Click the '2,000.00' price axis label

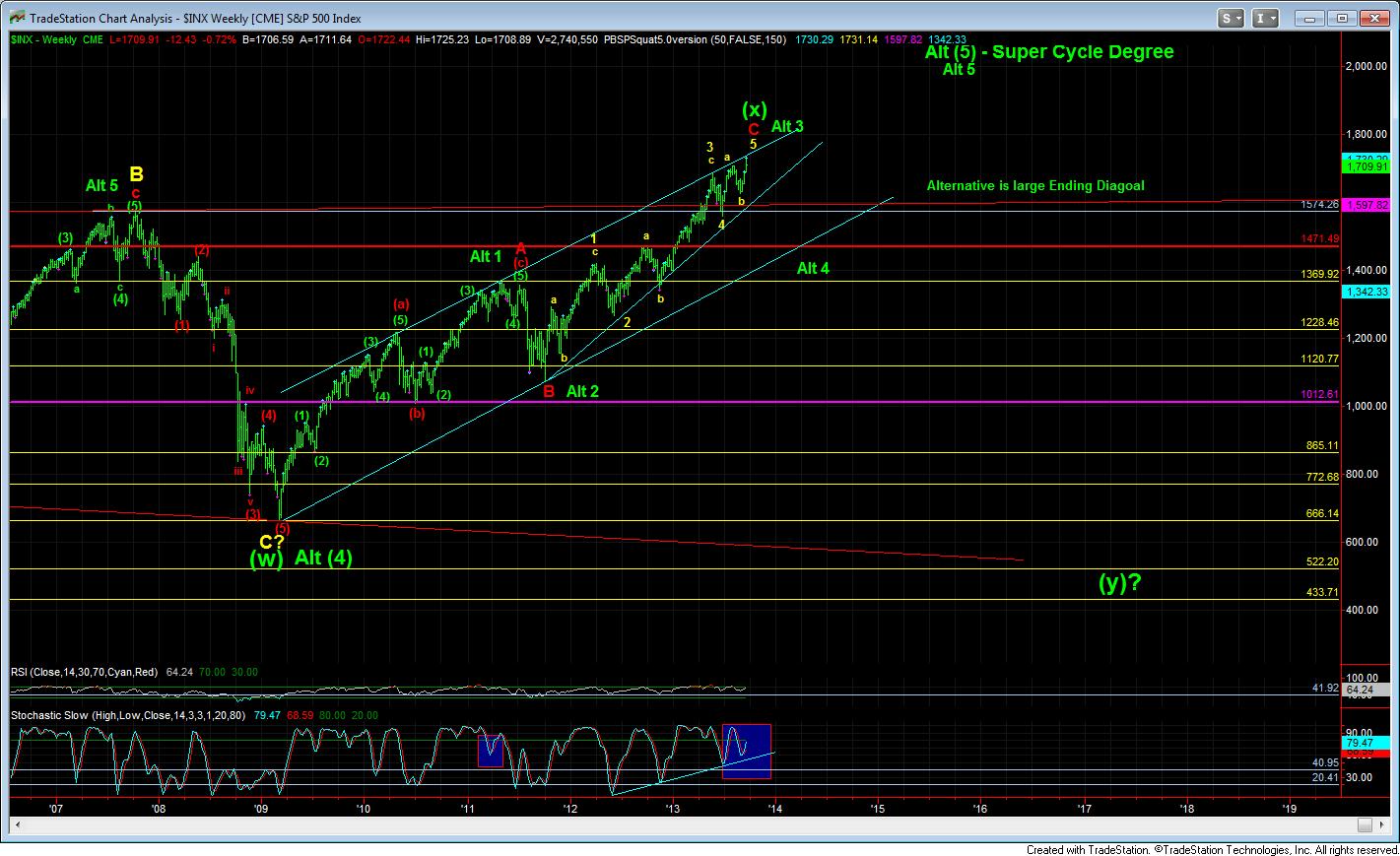1367,66
